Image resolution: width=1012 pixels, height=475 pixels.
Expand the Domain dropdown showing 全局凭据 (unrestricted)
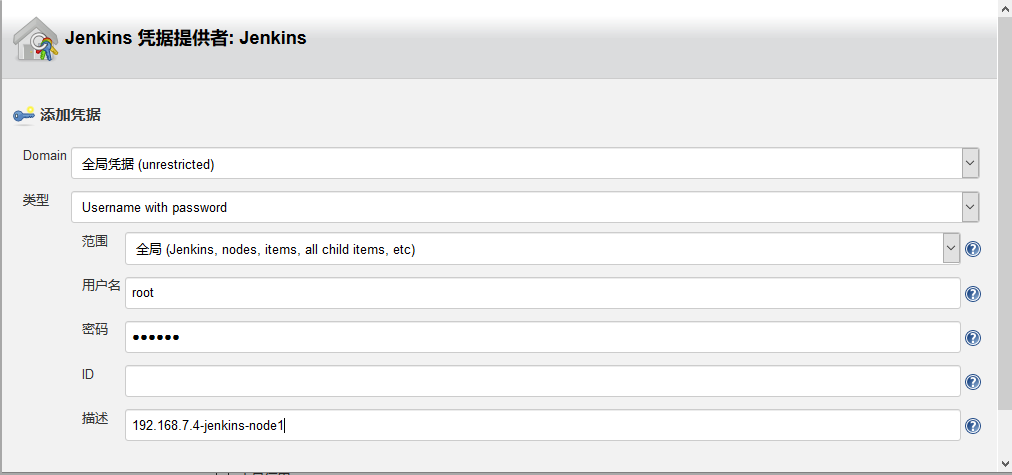(969, 163)
